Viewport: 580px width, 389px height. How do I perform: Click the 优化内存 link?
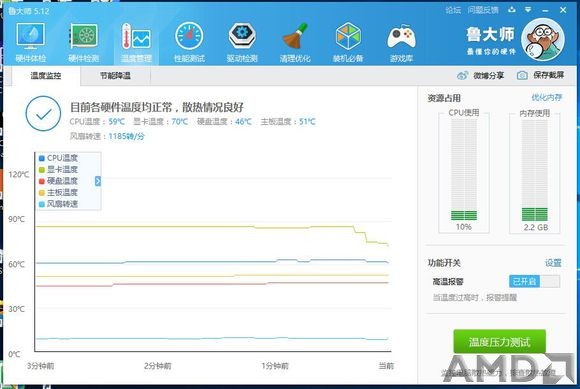pyautogui.click(x=546, y=97)
